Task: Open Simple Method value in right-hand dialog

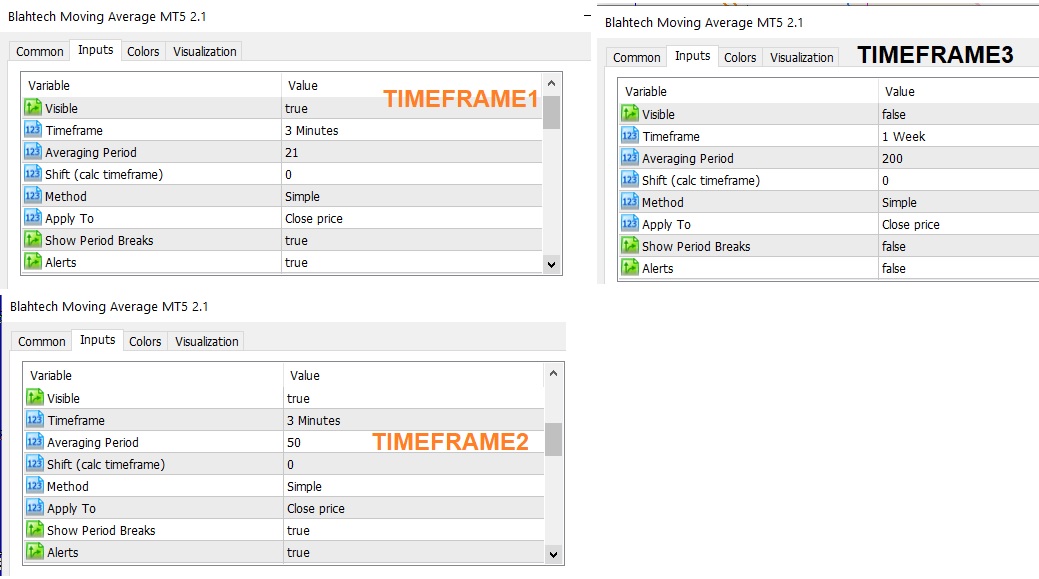Action: tap(899, 203)
